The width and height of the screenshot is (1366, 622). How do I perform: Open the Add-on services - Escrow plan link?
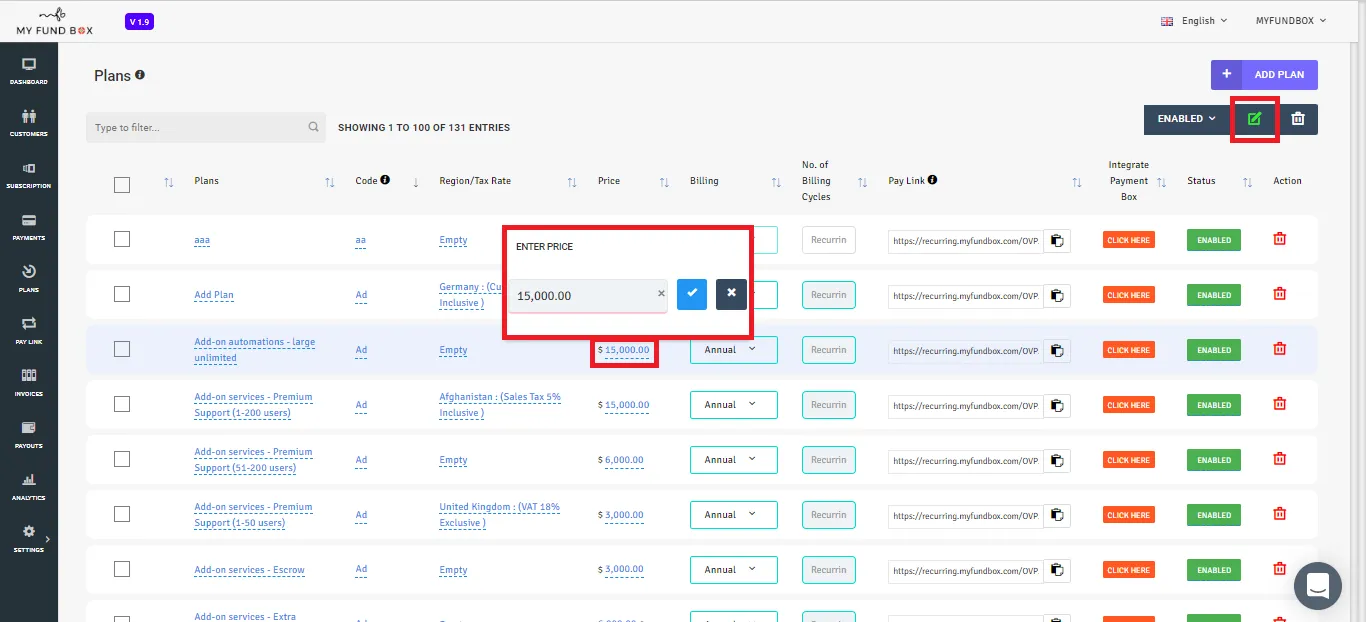point(249,570)
